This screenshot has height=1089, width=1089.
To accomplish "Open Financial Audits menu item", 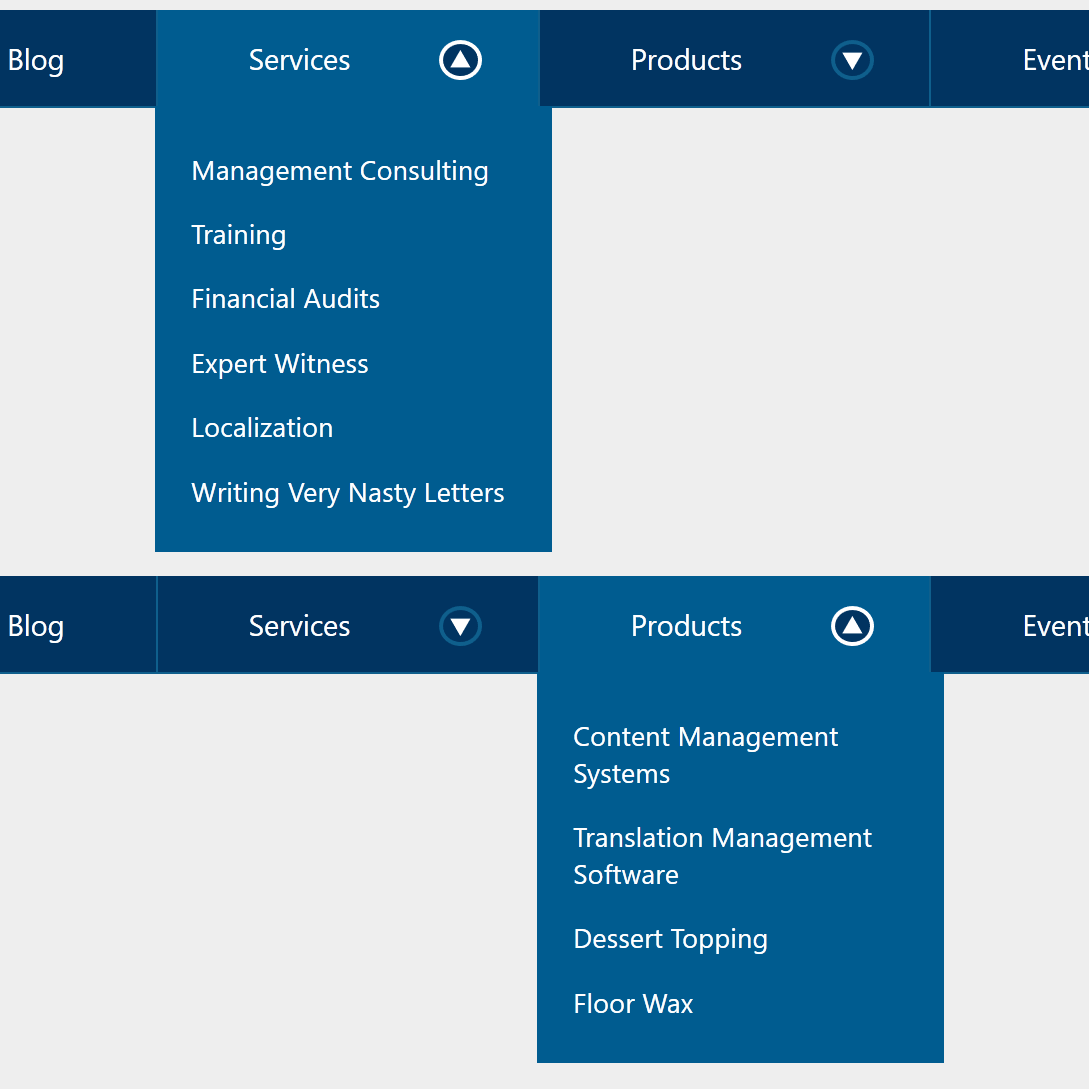I will (x=285, y=299).
